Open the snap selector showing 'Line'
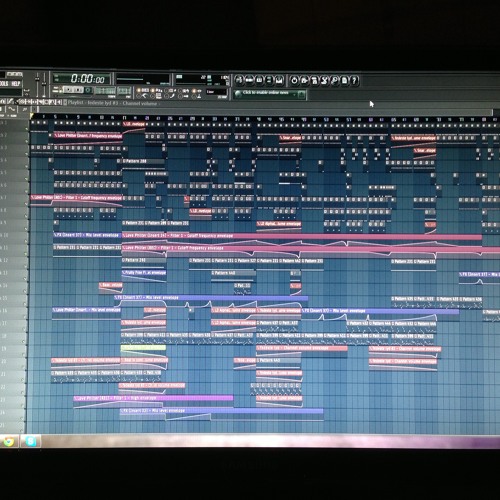 coord(217,92)
